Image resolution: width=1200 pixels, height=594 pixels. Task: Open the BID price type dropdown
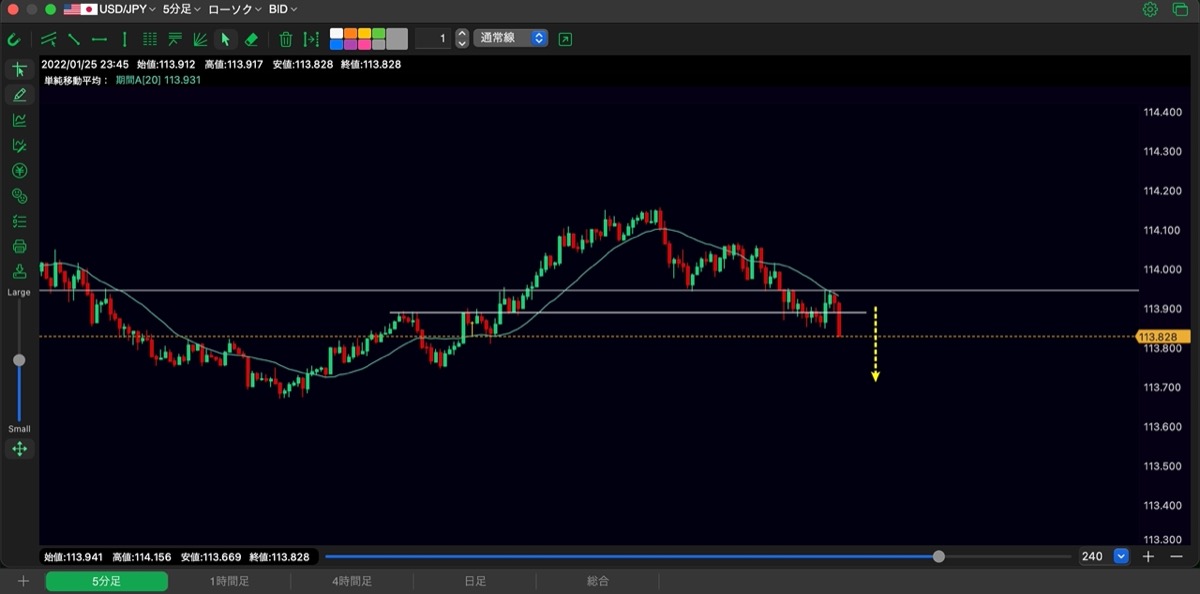click(x=283, y=9)
